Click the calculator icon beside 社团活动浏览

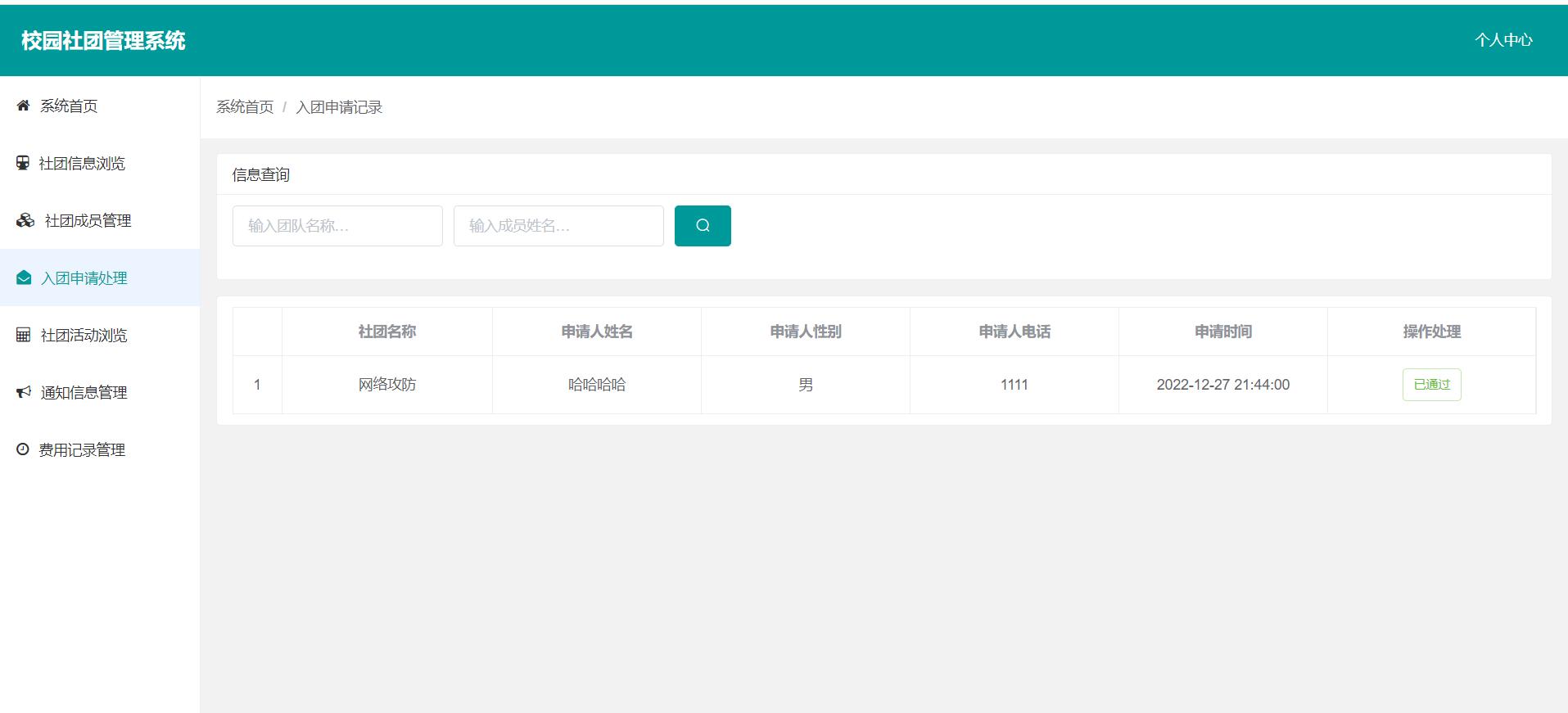click(23, 335)
